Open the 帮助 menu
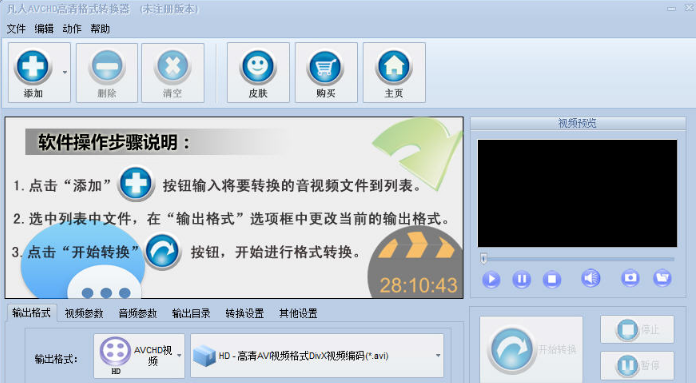 [x=100, y=29]
